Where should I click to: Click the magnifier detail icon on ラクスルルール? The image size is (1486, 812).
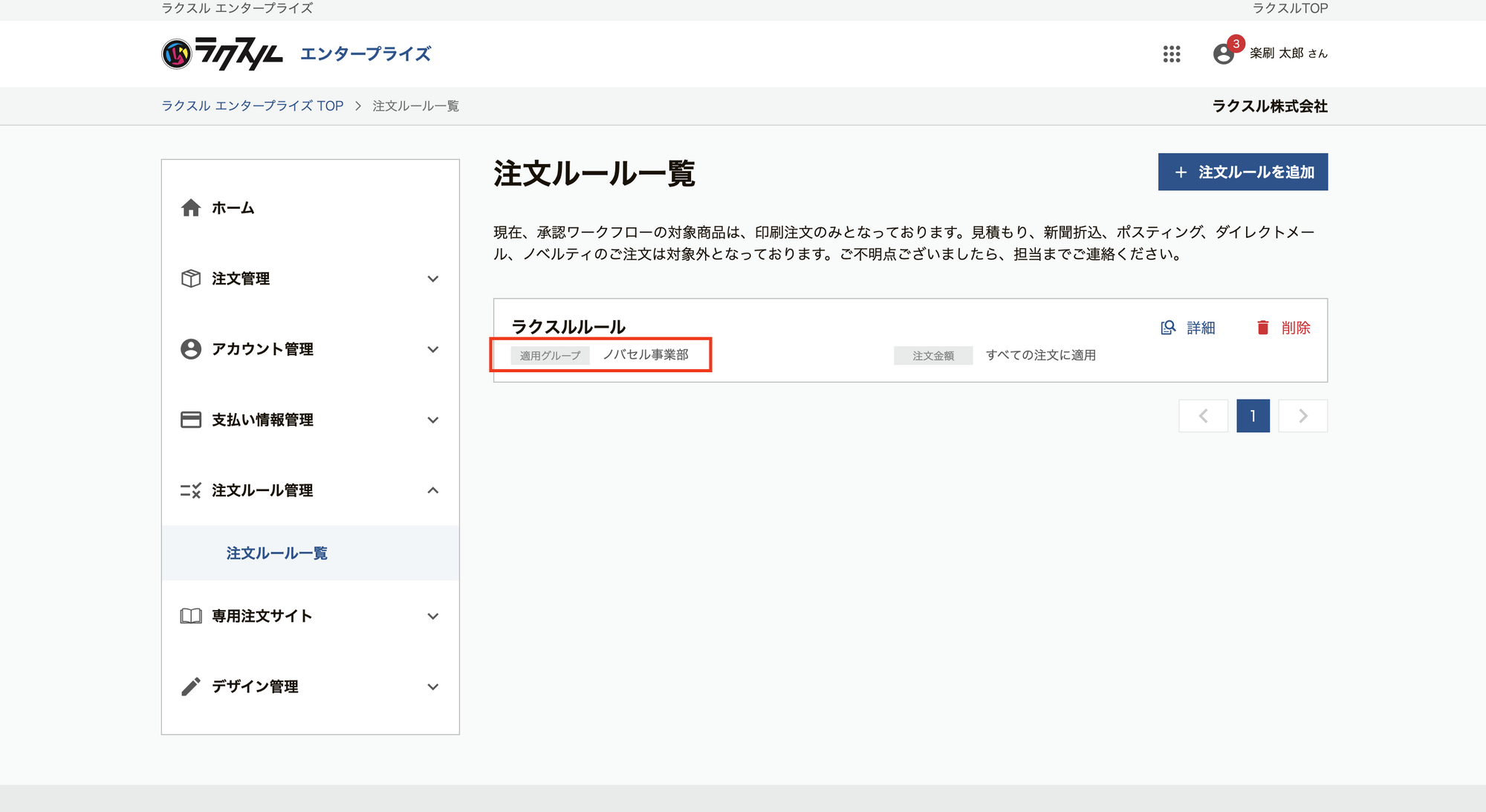(x=1168, y=328)
